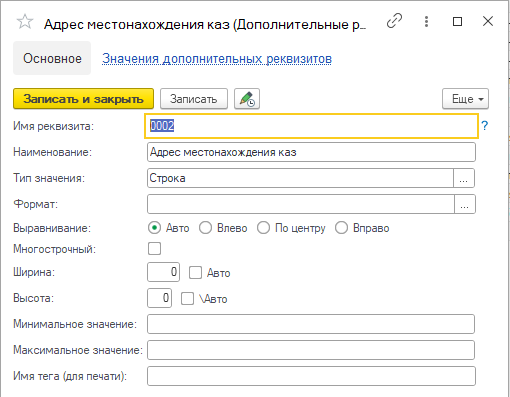The height and width of the screenshot is (397, 510).
Task: Close the attribute dialog window
Action: point(488,21)
